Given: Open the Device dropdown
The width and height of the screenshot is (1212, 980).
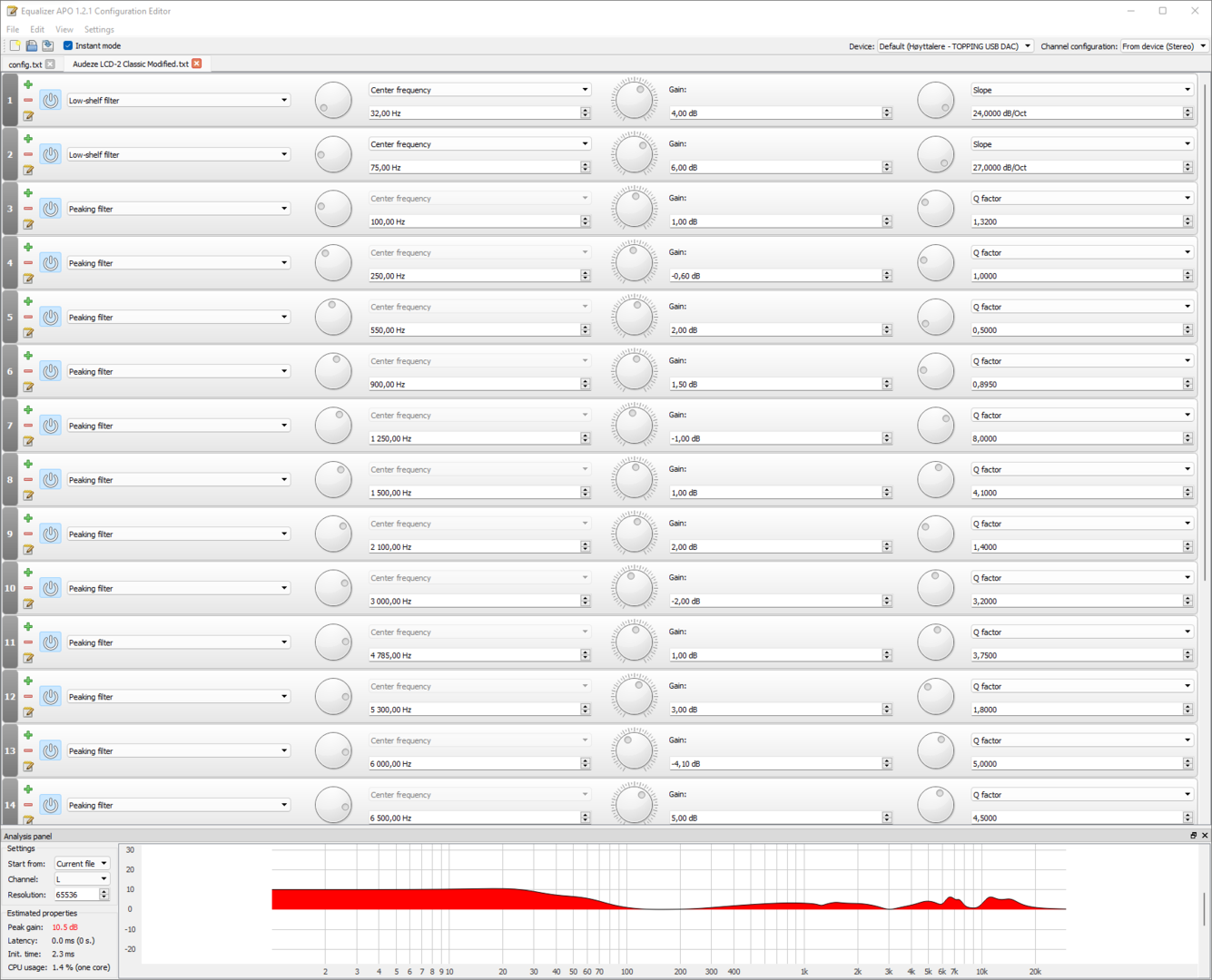Looking at the screenshot, I should coord(954,46).
